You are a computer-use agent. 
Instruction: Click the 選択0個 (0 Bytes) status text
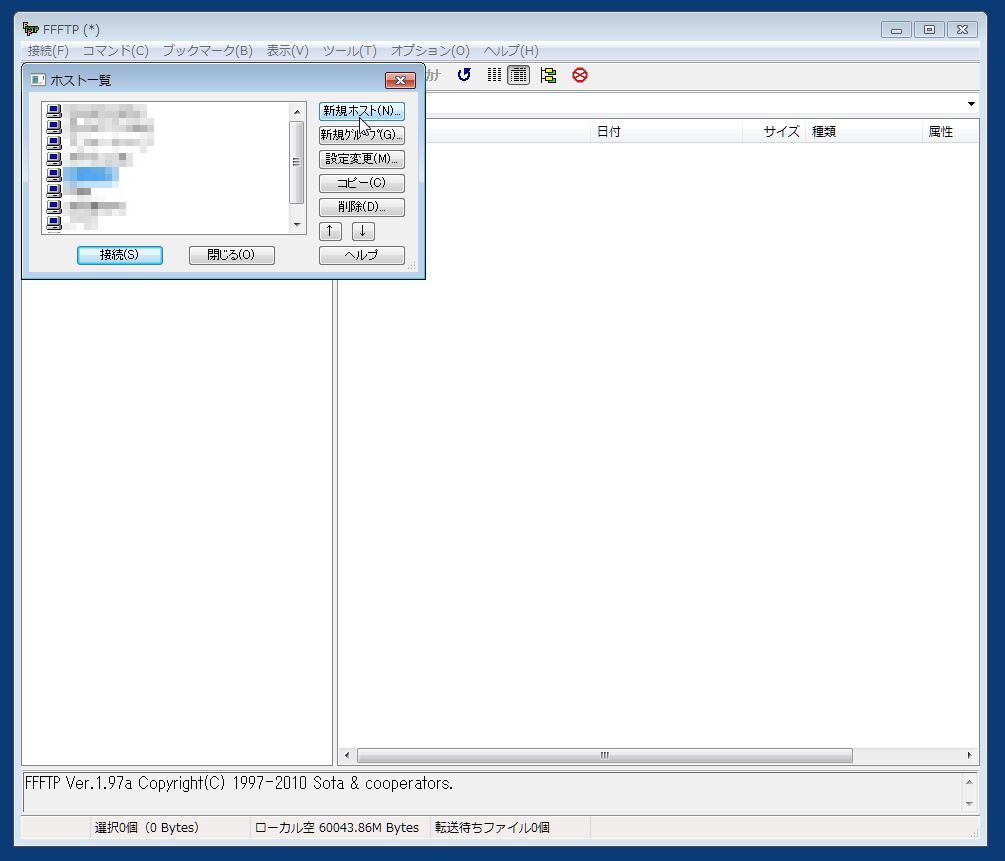[147, 828]
